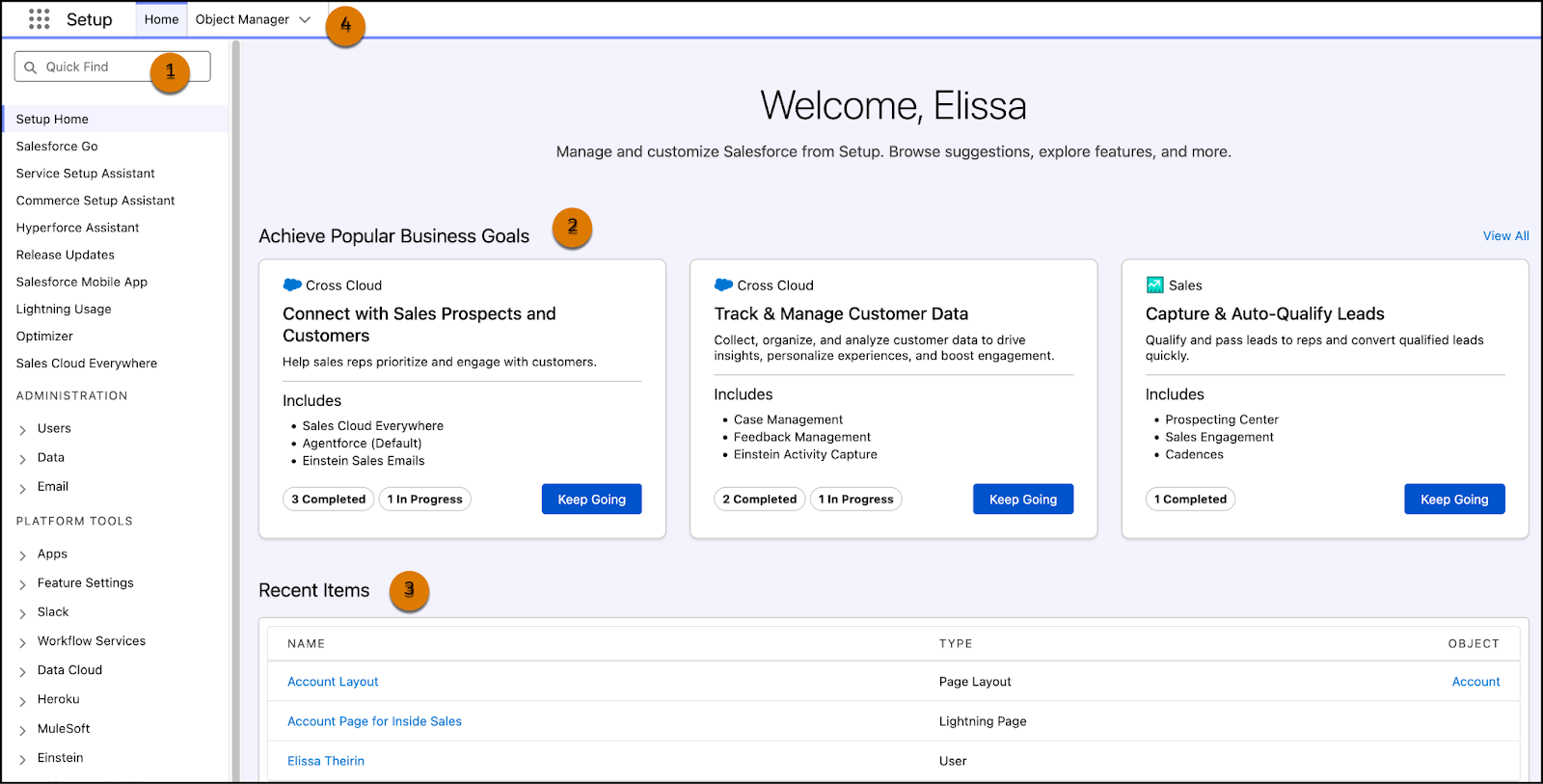Click Cross Cloud icon on Connect with Sales Prospects card
The image size is (1543, 784).
[292, 285]
